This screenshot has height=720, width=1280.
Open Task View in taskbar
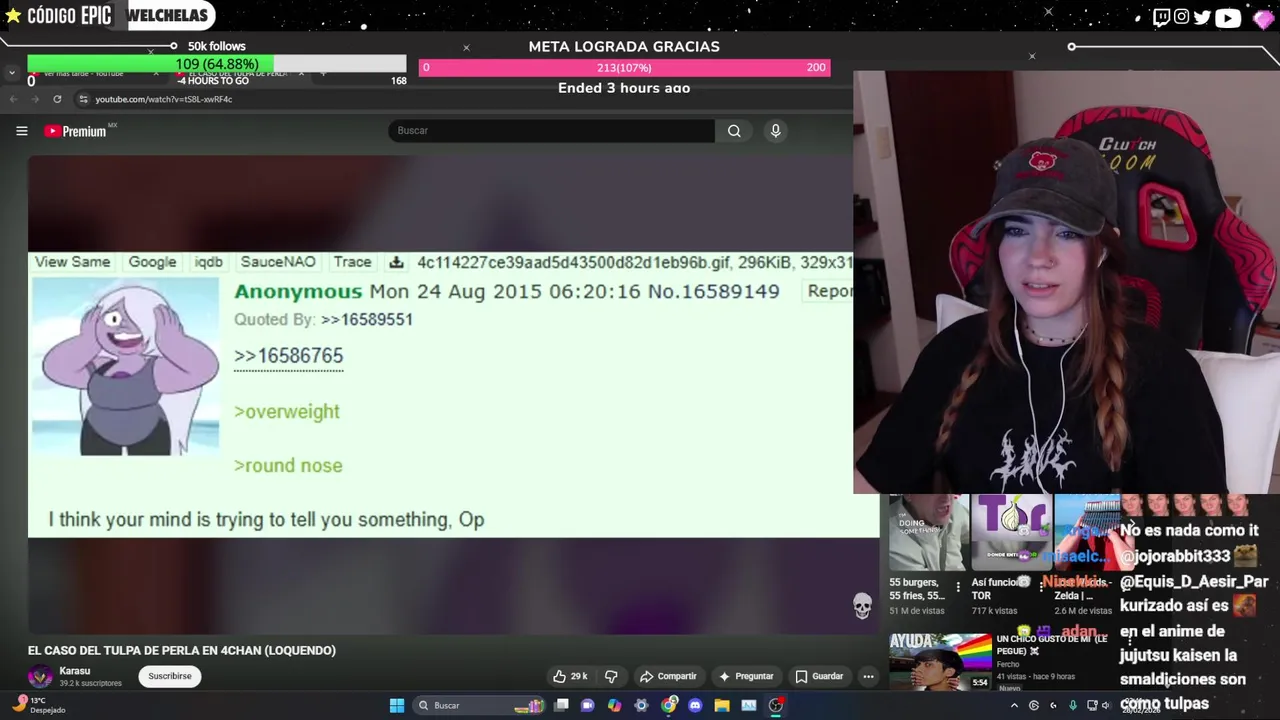coord(562,705)
